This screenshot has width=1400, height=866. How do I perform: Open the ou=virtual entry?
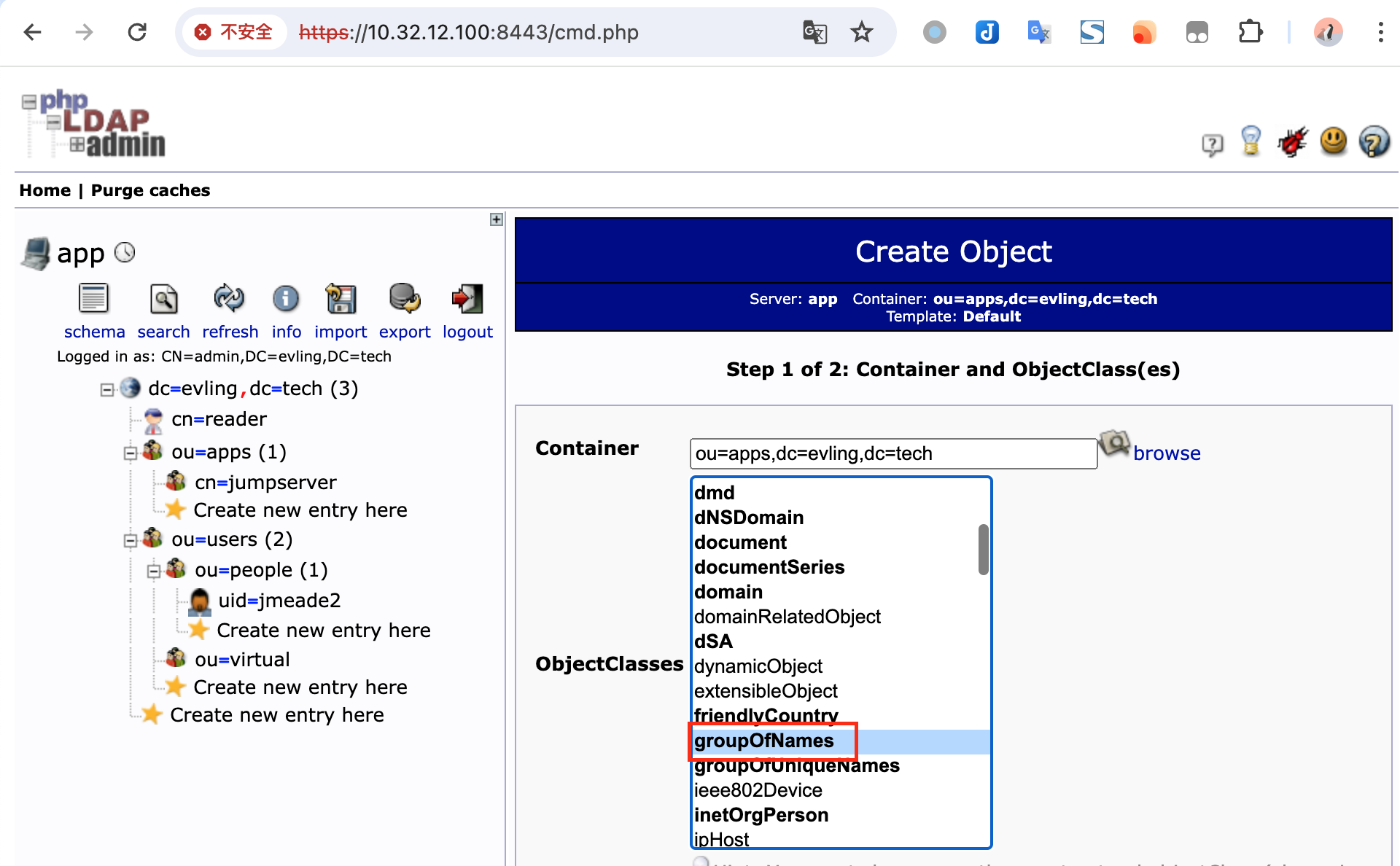coord(242,660)
